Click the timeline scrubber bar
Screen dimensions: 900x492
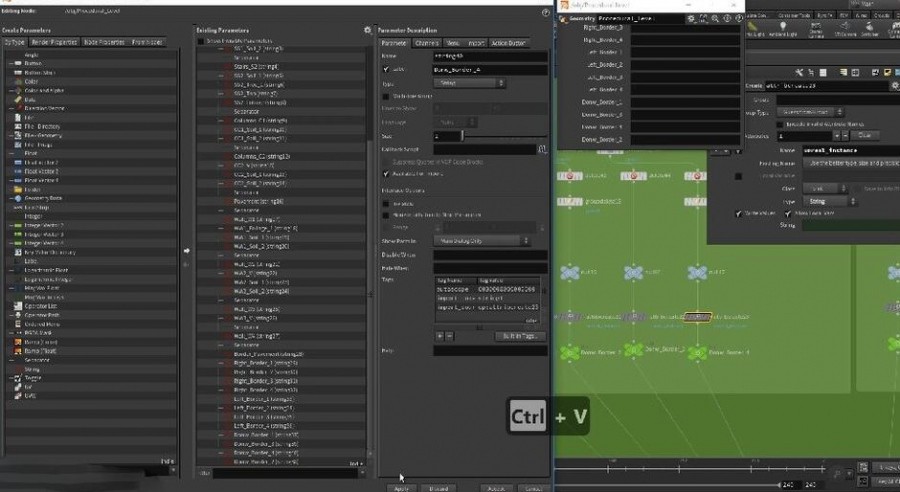692,469
